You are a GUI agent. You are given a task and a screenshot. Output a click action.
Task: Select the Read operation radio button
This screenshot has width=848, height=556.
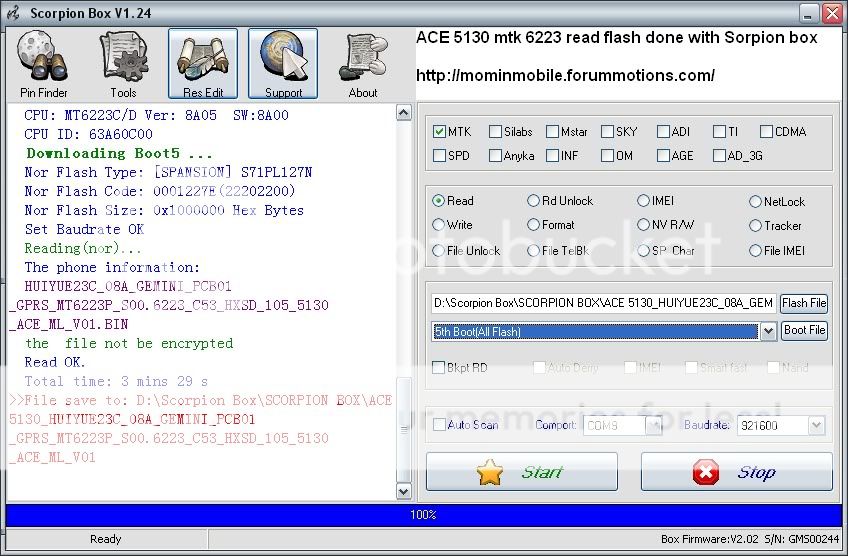click(x=438, y=201)
